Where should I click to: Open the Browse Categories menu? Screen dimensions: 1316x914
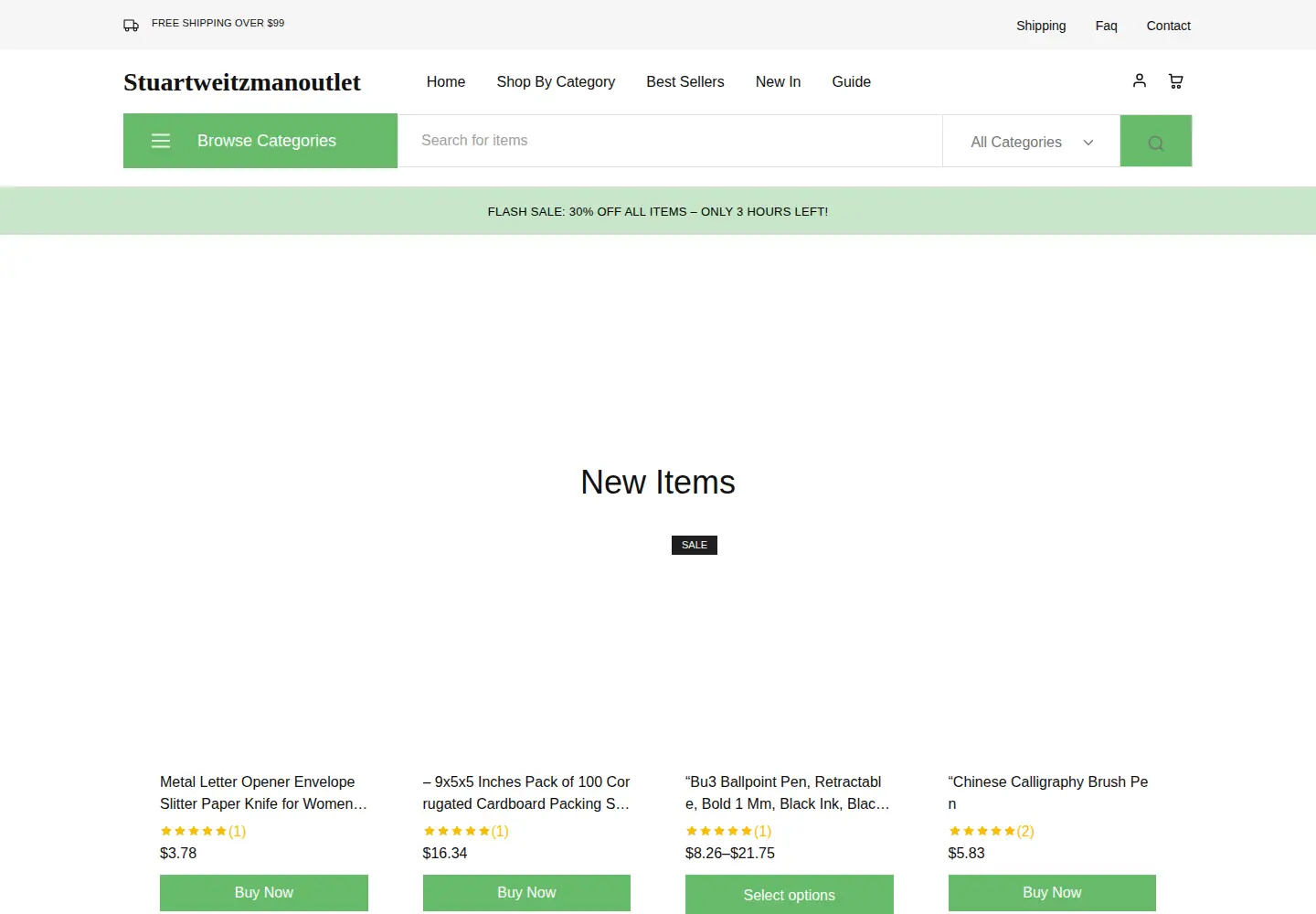260,141
